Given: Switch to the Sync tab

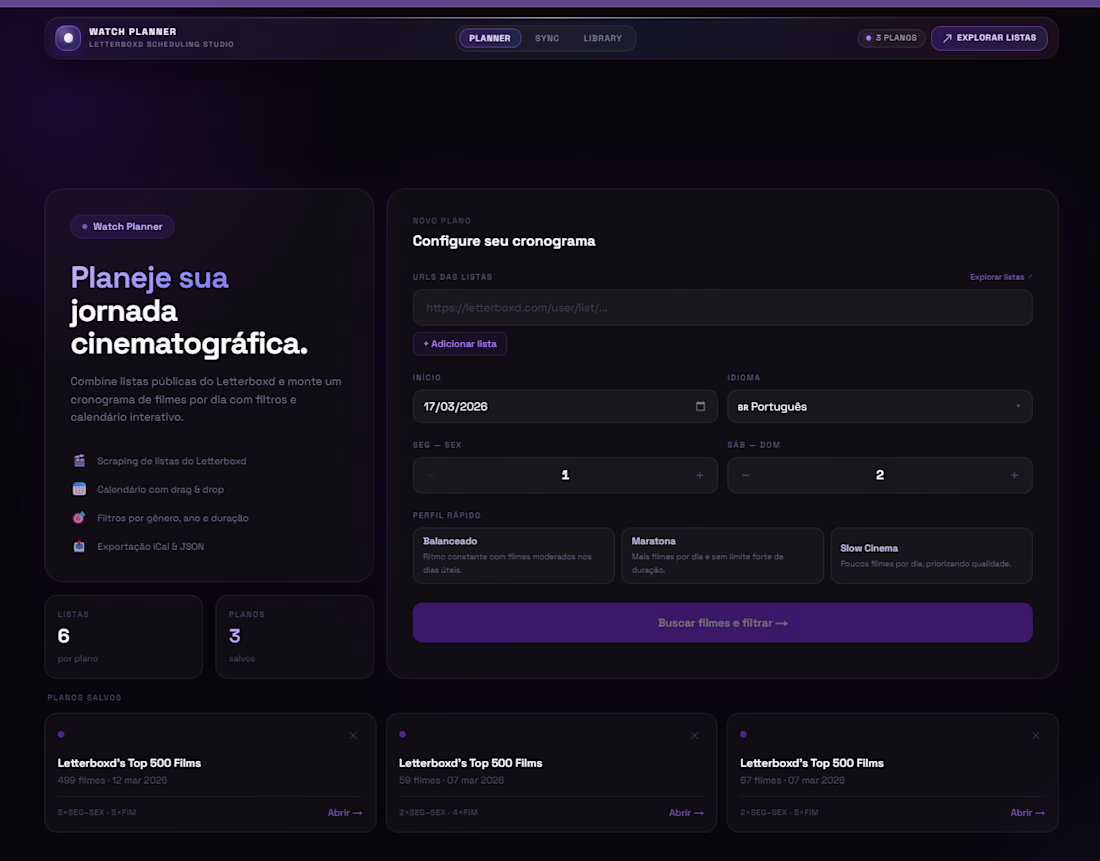Looking at the screenshot, I should (x=547, y=38).
